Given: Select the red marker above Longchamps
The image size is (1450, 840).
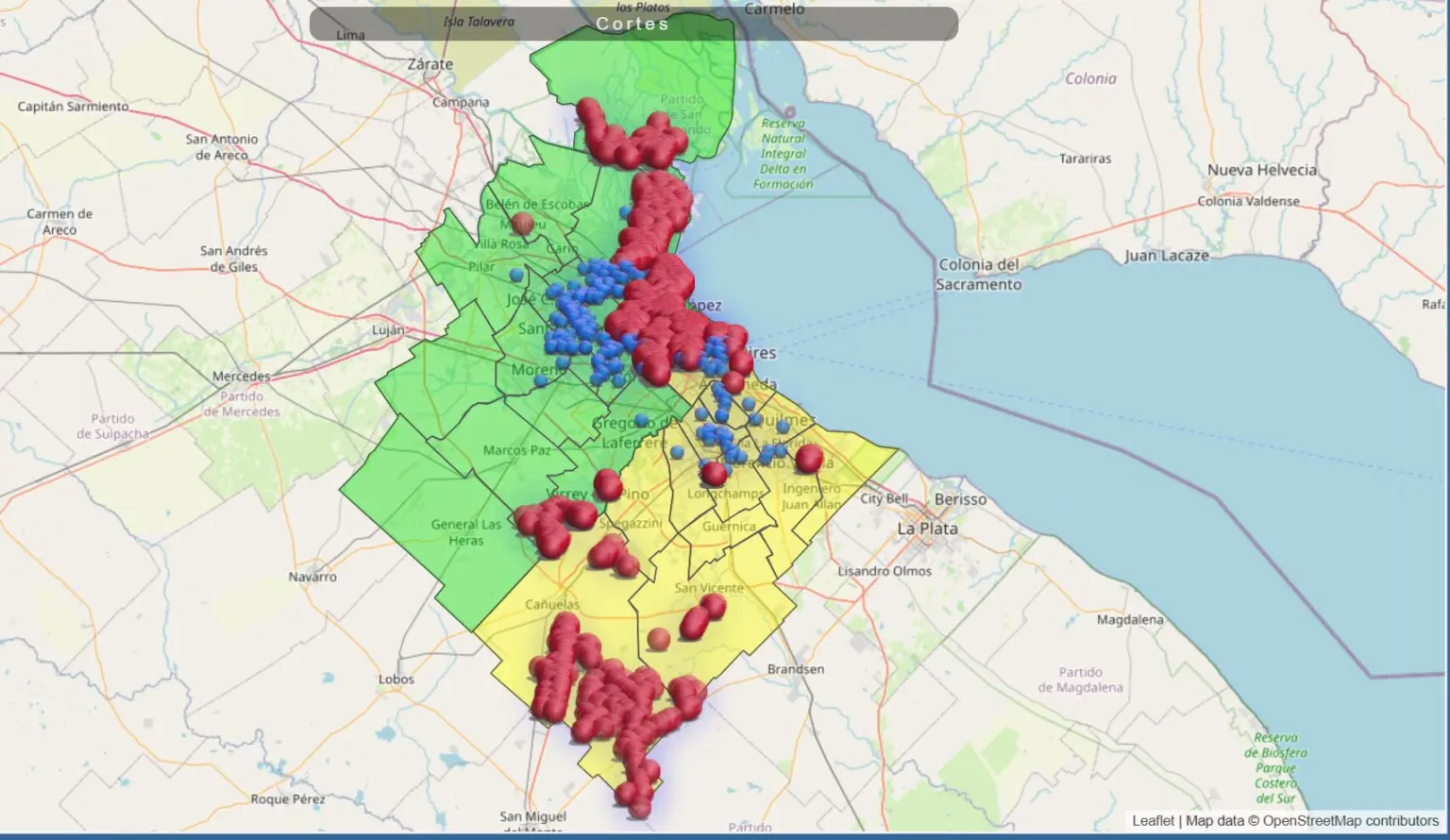Looking at the screenshot, I should pyautogui.click(x=714, y=473).
